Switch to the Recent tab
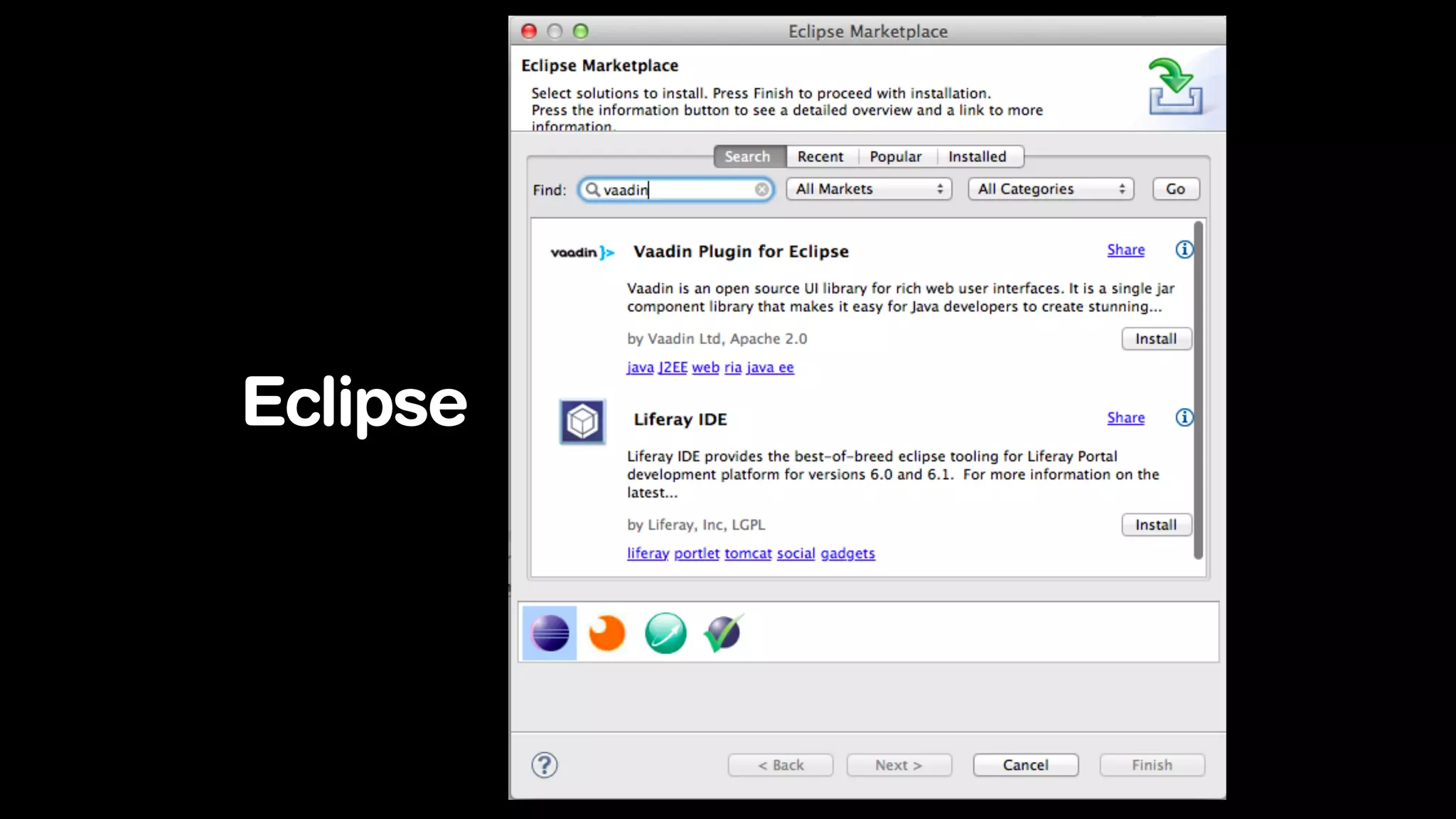 [820, 156]
